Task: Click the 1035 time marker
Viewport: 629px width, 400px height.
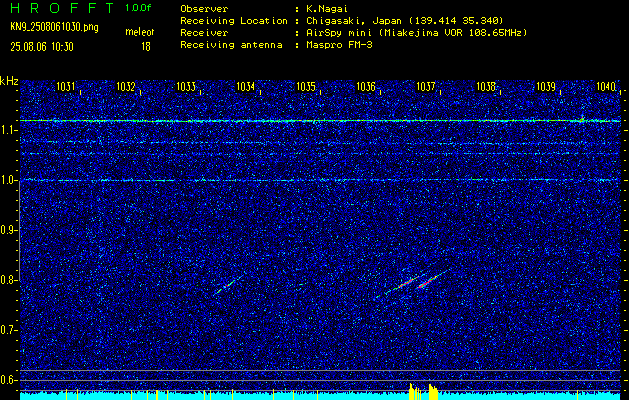Action: (x=306, y=86)
